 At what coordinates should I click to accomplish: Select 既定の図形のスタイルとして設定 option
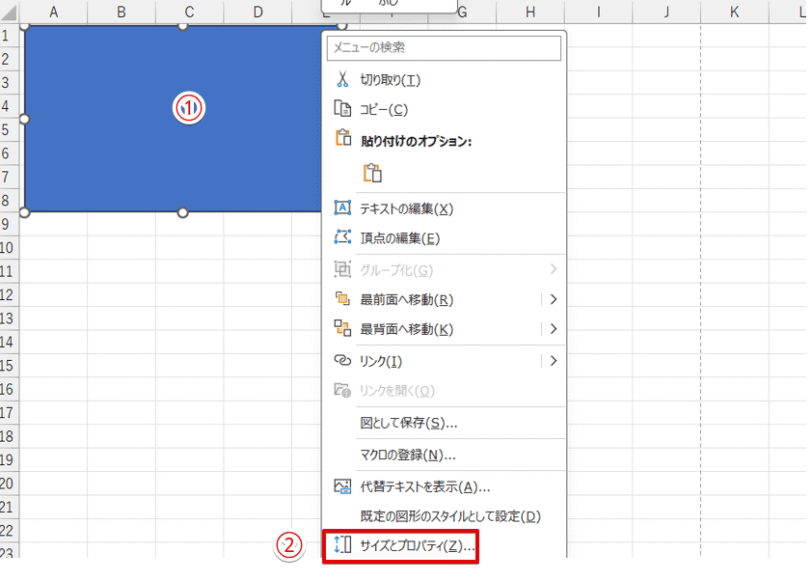[x=450, y=517]
